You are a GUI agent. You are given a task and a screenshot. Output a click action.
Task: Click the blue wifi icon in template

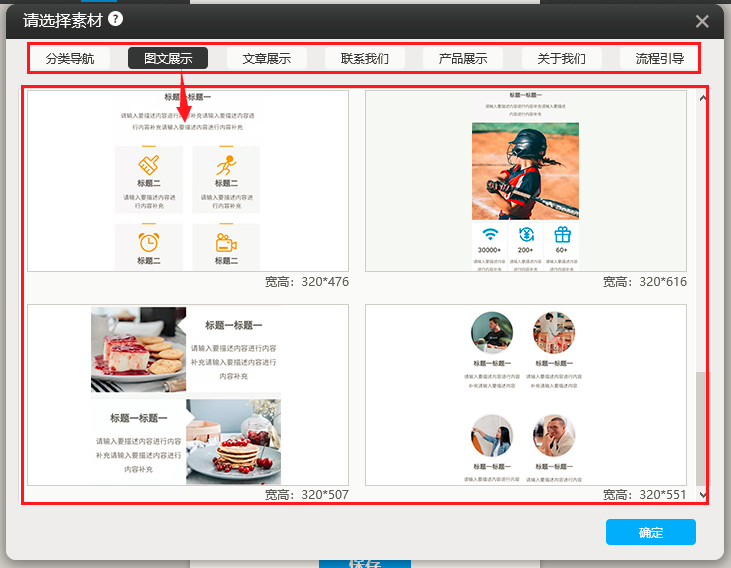tap(490, 235)
